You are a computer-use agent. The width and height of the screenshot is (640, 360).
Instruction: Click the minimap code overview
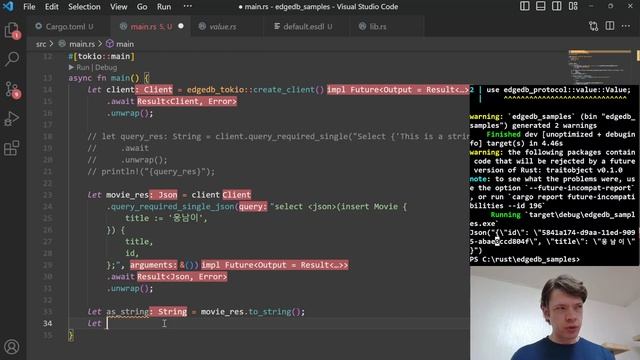[x=600, y=67]
